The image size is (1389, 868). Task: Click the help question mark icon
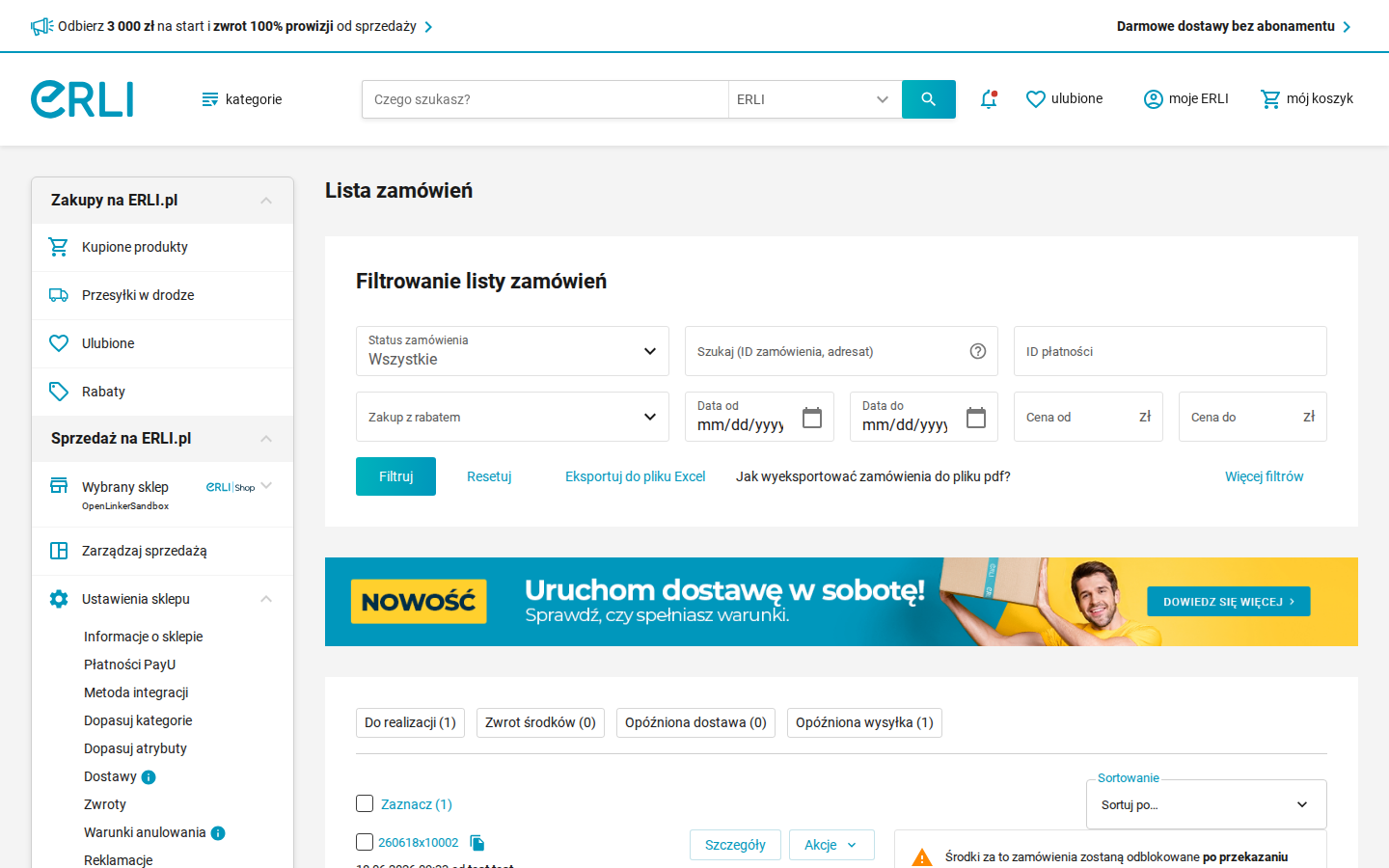[978, 351]
